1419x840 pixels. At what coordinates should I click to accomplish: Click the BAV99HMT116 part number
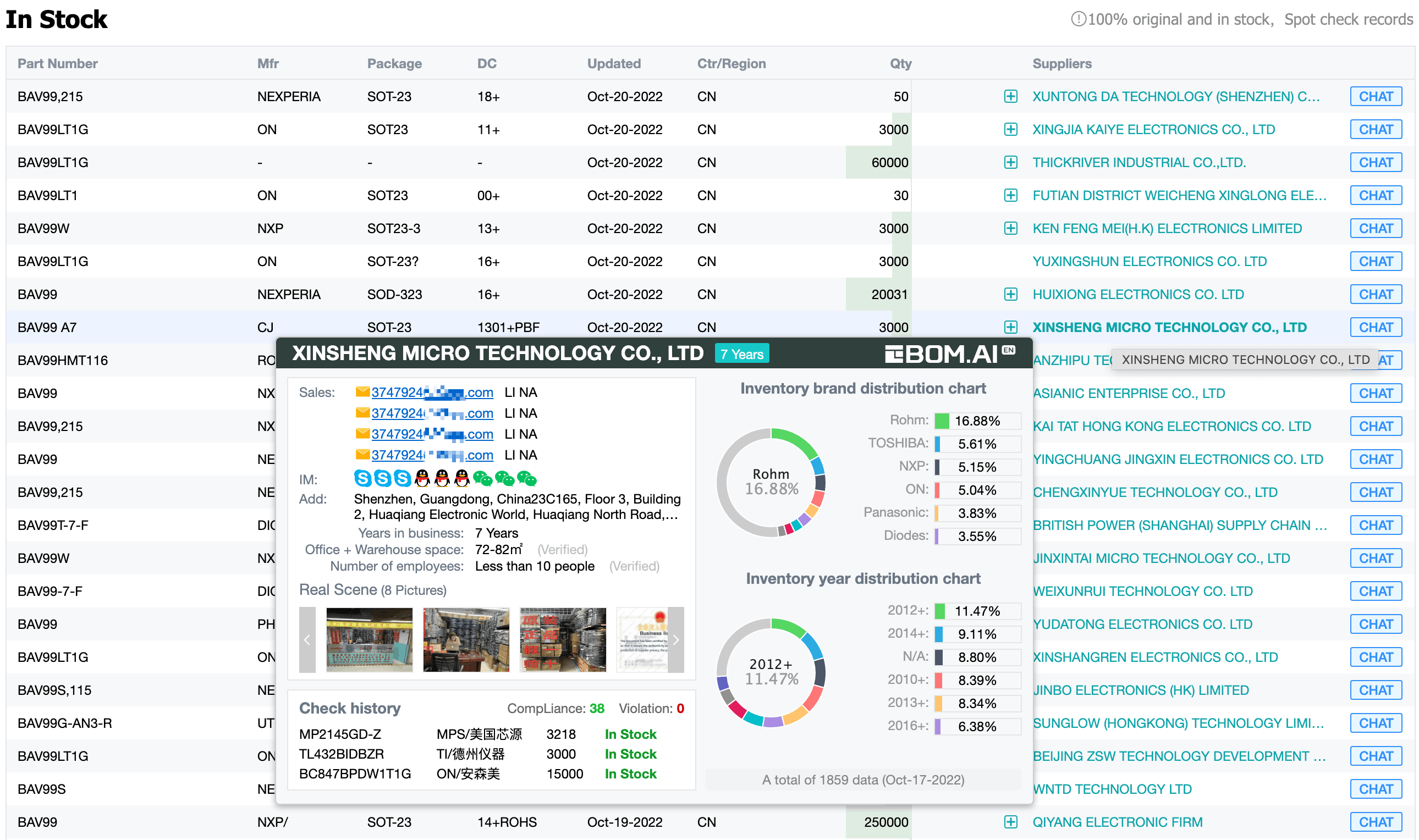[x=62, y=360]
